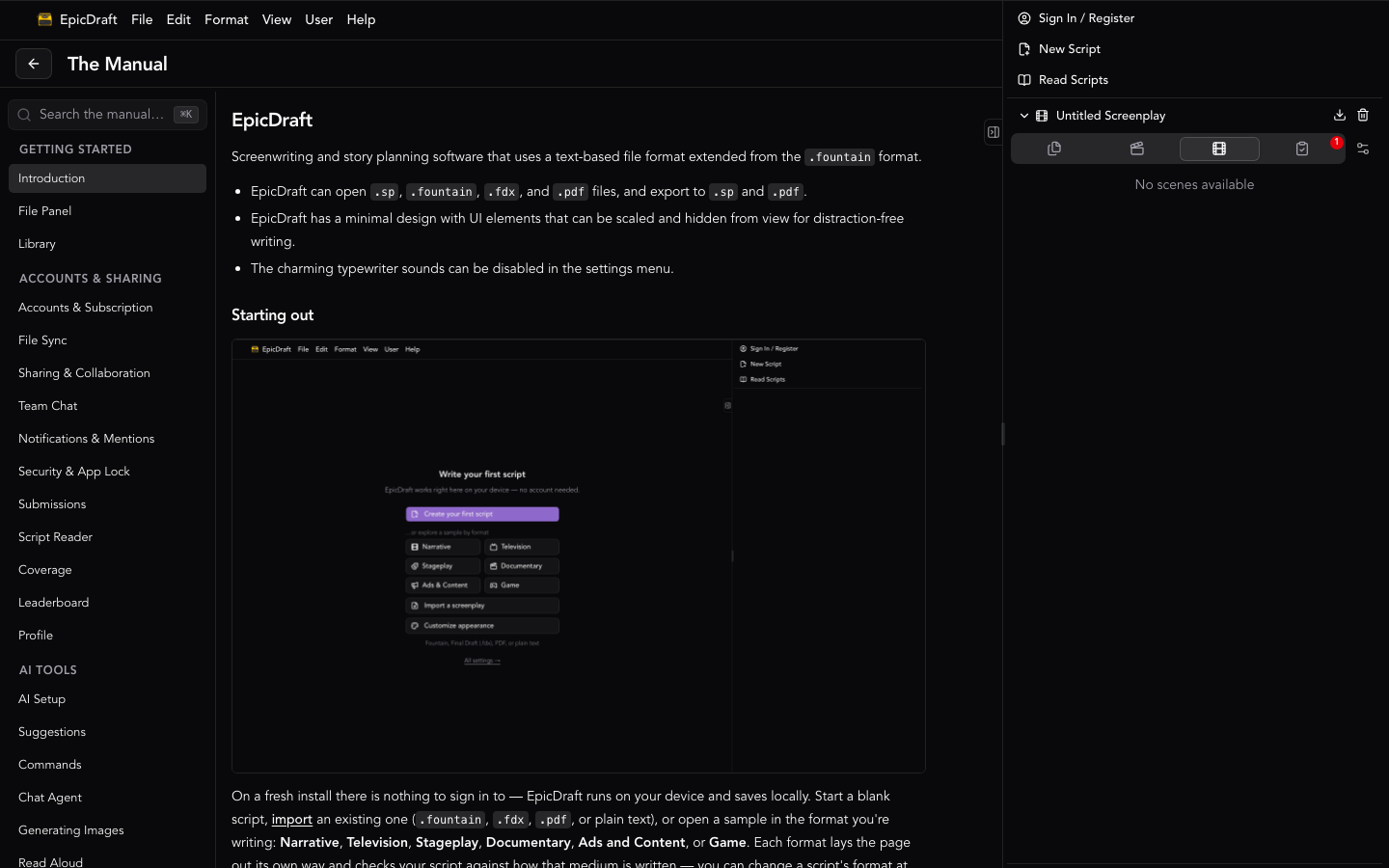Open the Edit menu
Image resolution: width=1389 pixels, height=868 pixels.
(x=178, y=19)
